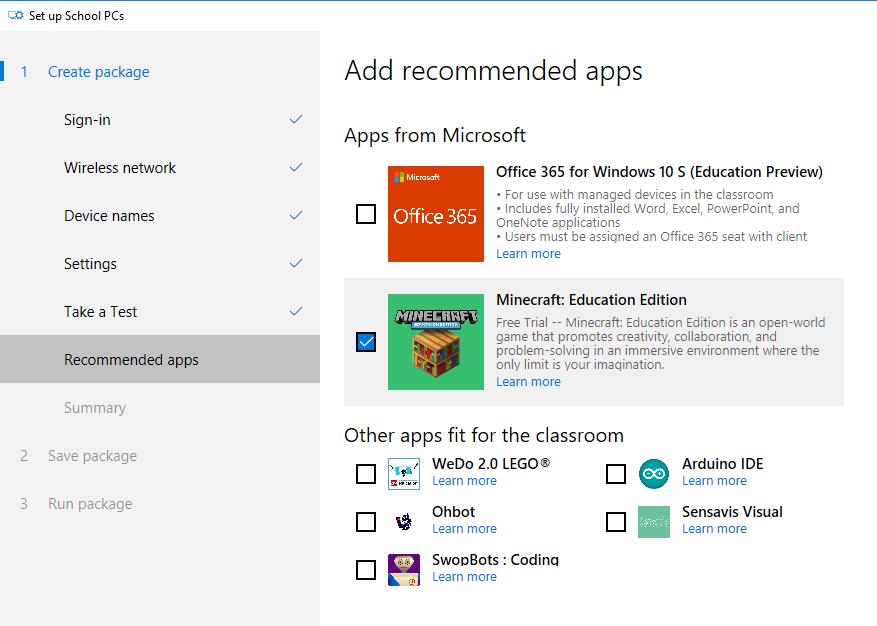This screenshot has height=626, width=877.
Task: Open Learn more under SwopBots : Coding
Action: pos(464,577)
